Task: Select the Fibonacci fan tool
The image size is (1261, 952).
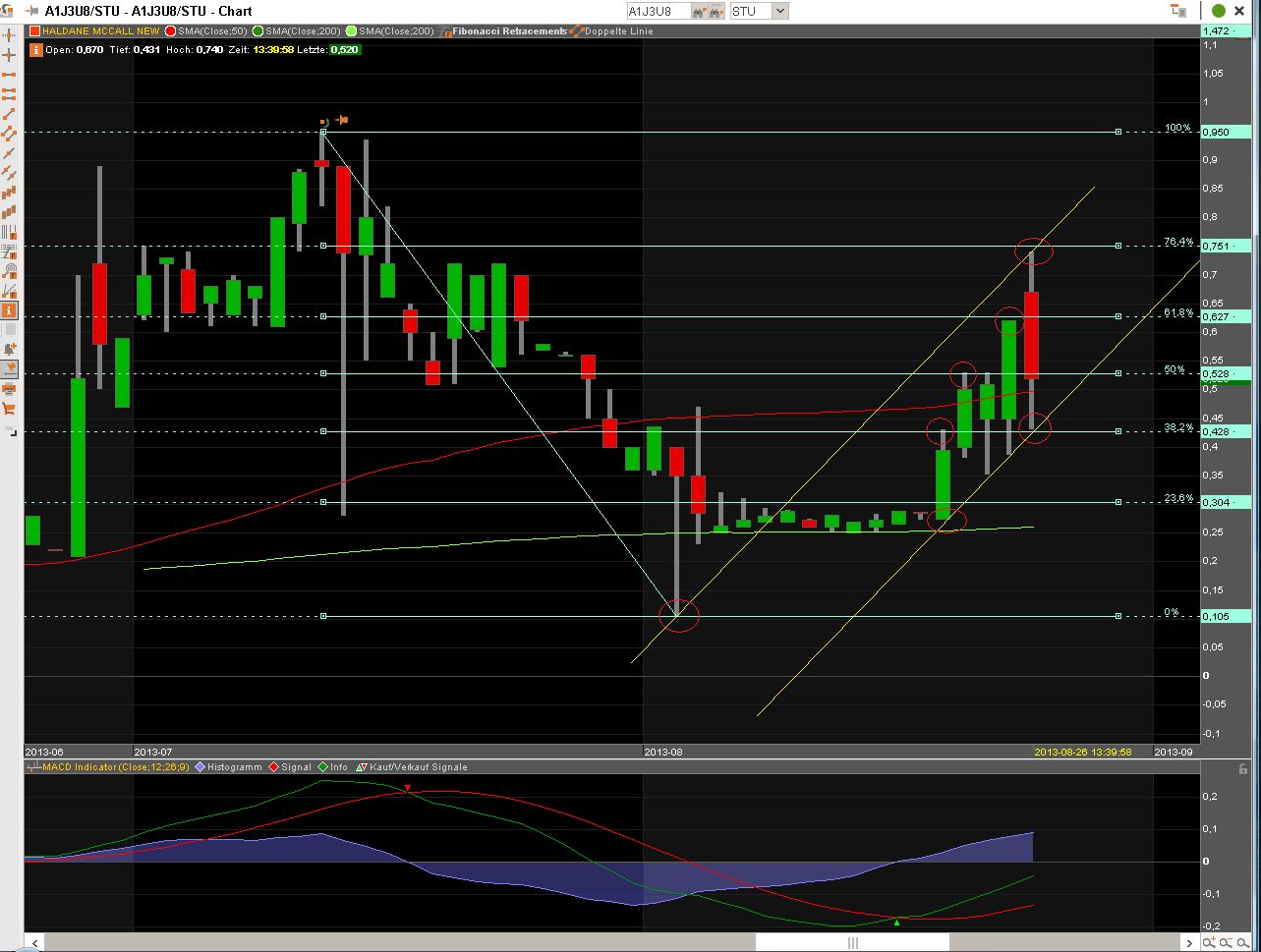Action: 10,291
